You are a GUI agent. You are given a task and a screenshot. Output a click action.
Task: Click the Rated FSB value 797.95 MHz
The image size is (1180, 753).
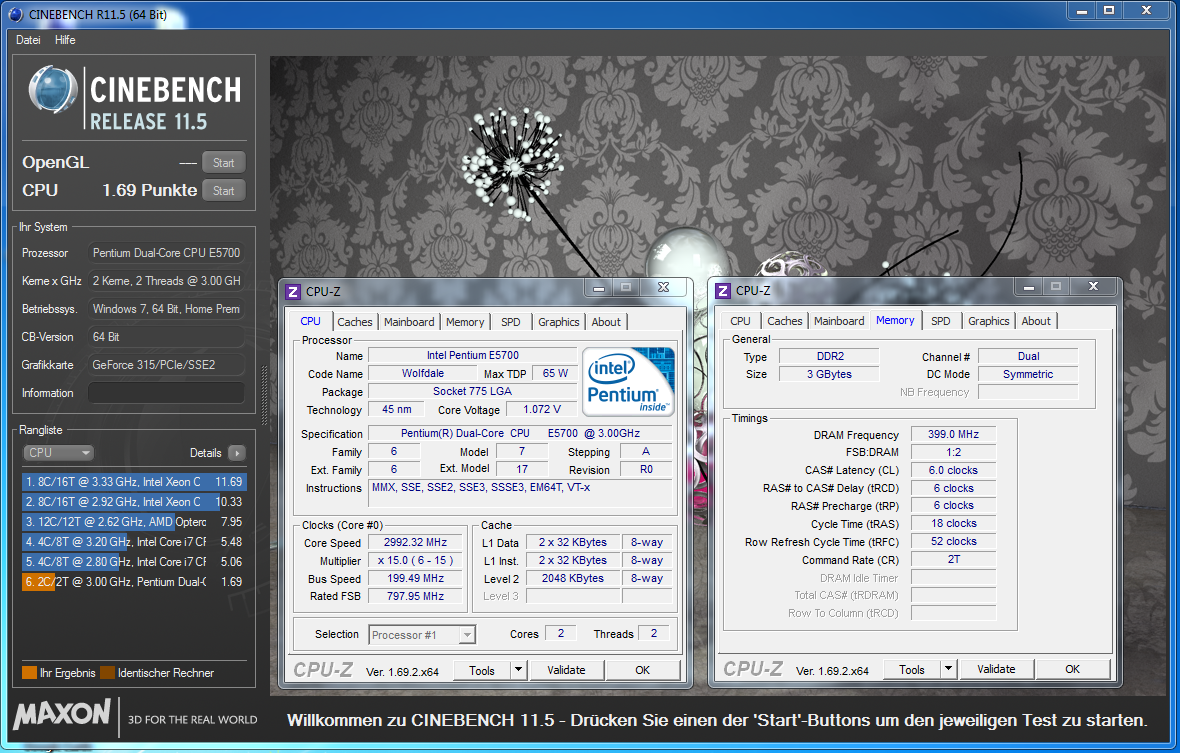pyautogui.click(x=415, y=596)
